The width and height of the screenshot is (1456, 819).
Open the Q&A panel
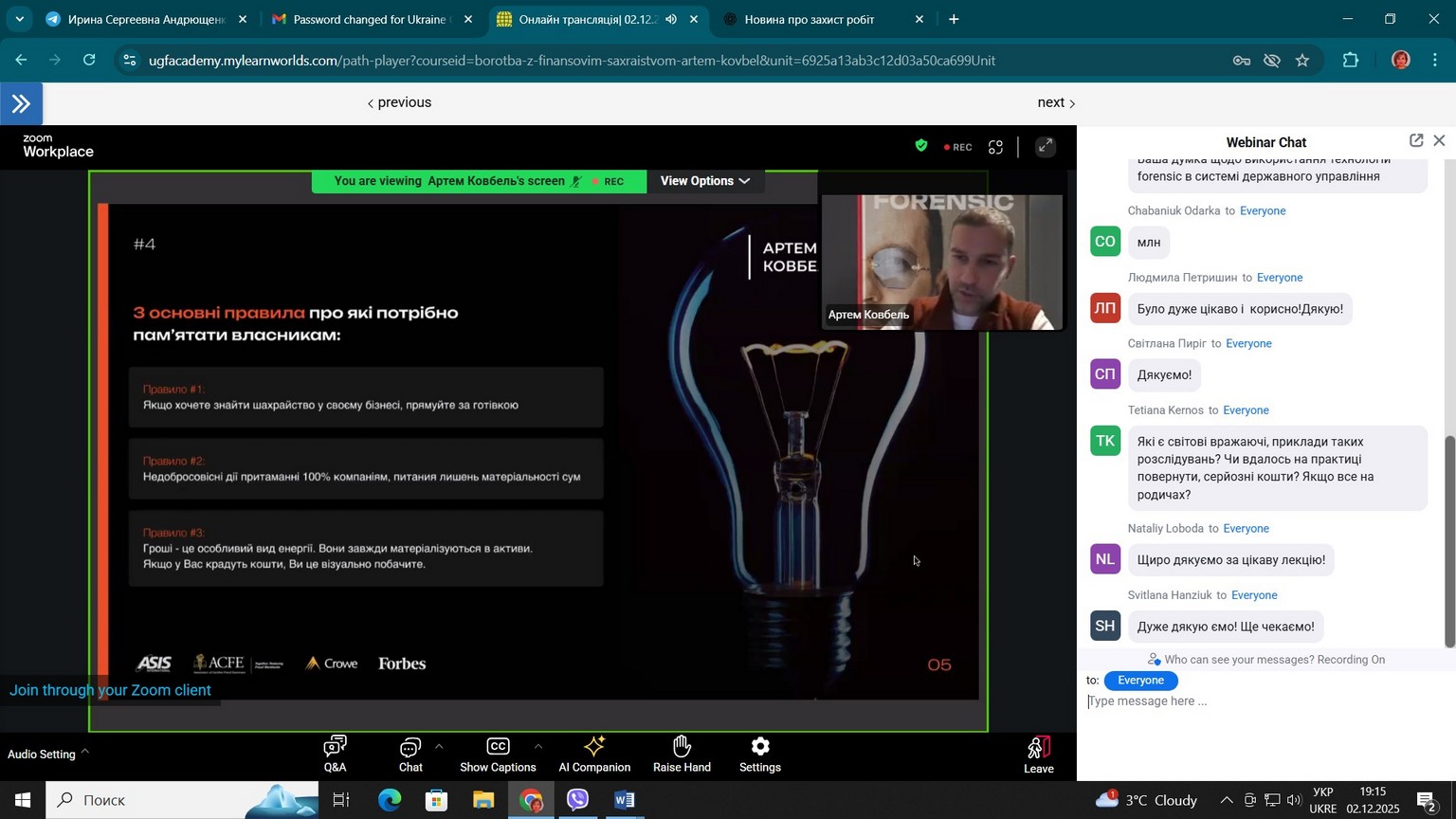[335, 754]
